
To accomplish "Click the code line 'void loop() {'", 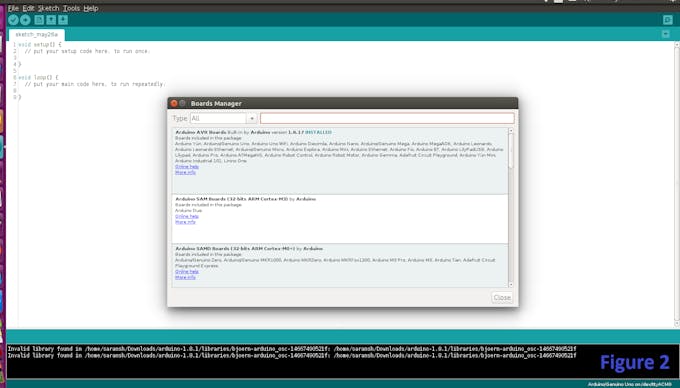I will coord(38,78).
